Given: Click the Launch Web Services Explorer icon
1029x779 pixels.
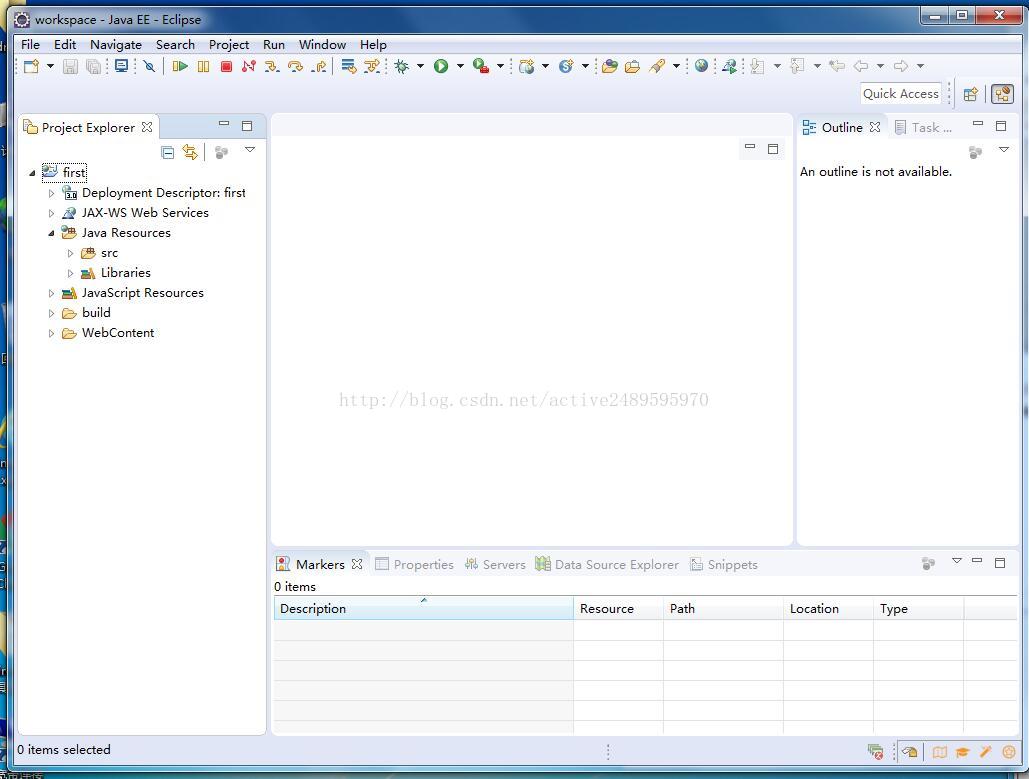Looking at the screenshot, I should tap(729, 66).
